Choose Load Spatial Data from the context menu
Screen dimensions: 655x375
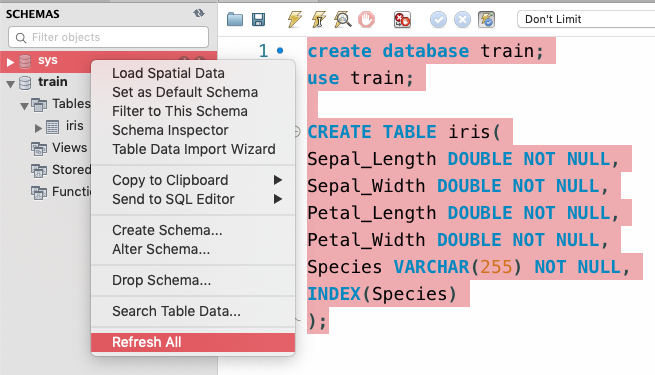(x=193, y=73)
